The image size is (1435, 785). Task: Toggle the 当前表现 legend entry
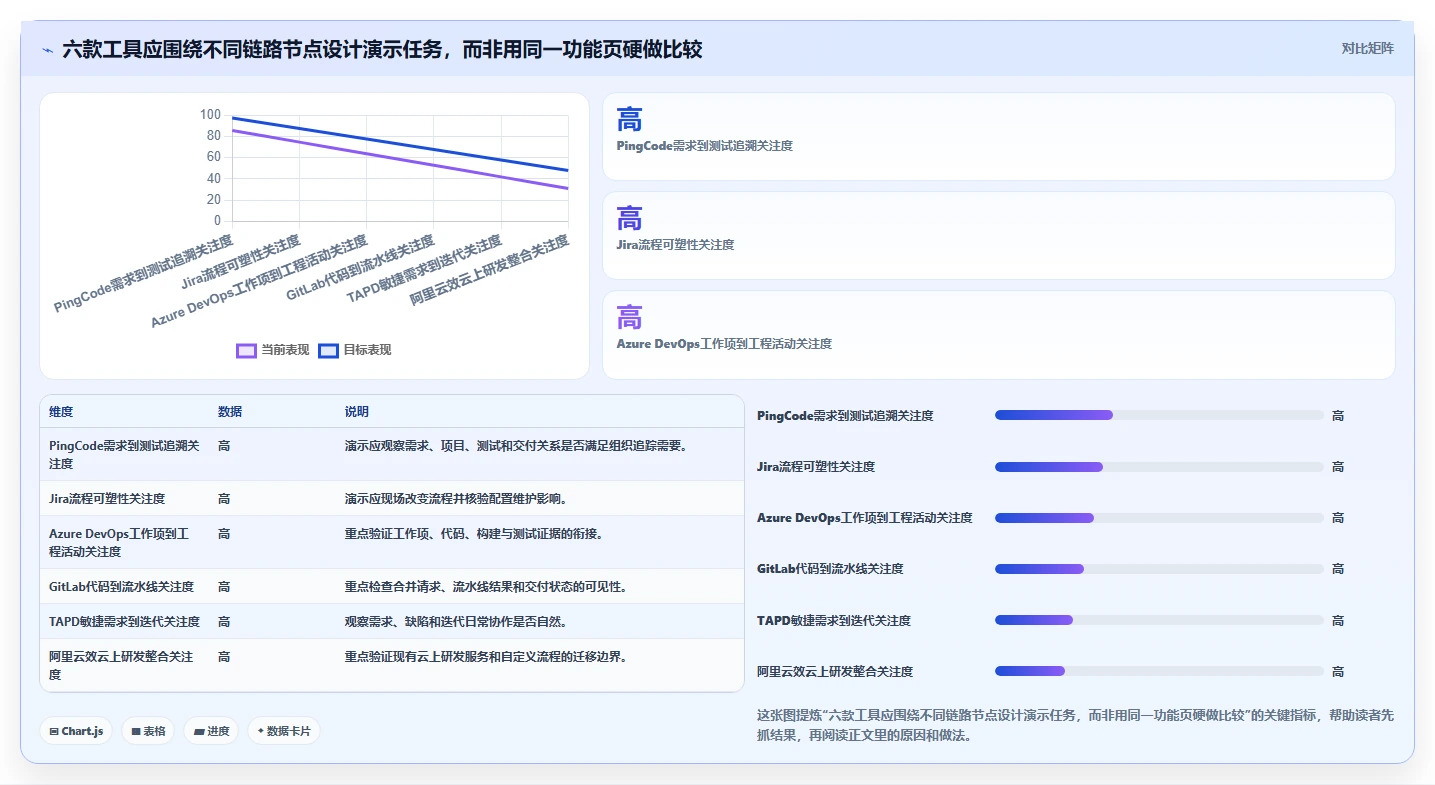pos(273,350)
